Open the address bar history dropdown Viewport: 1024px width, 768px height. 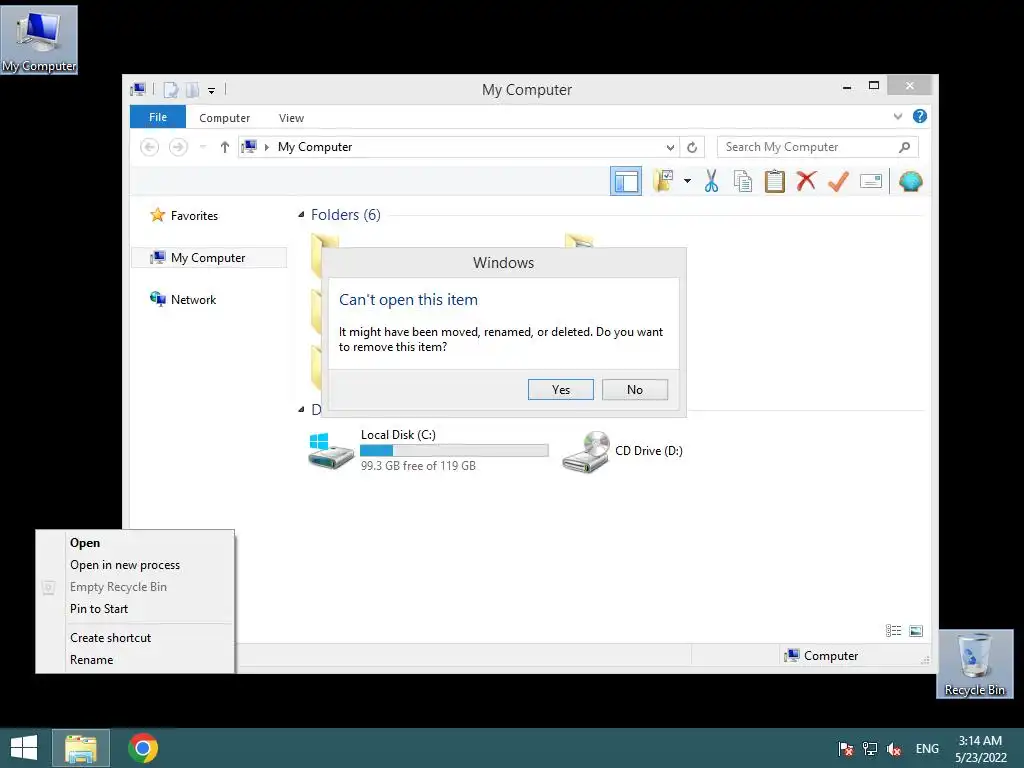pyautogui.click(x=670, y=147)
